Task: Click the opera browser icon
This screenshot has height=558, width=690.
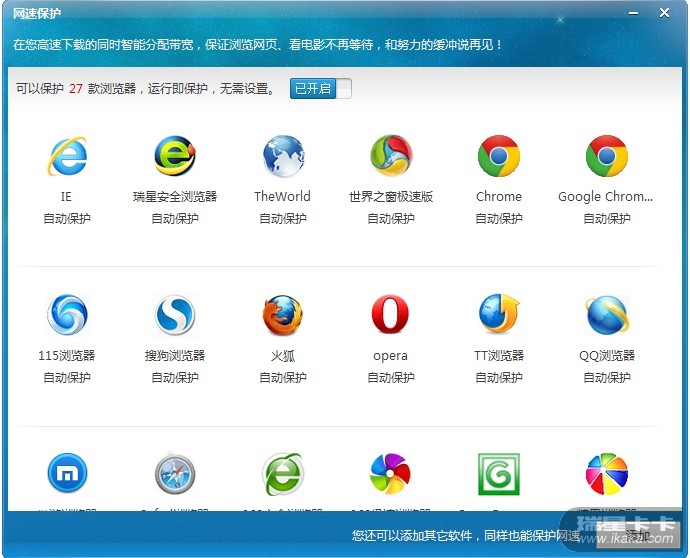Action: pyautogui.click(x=391, y=314)
